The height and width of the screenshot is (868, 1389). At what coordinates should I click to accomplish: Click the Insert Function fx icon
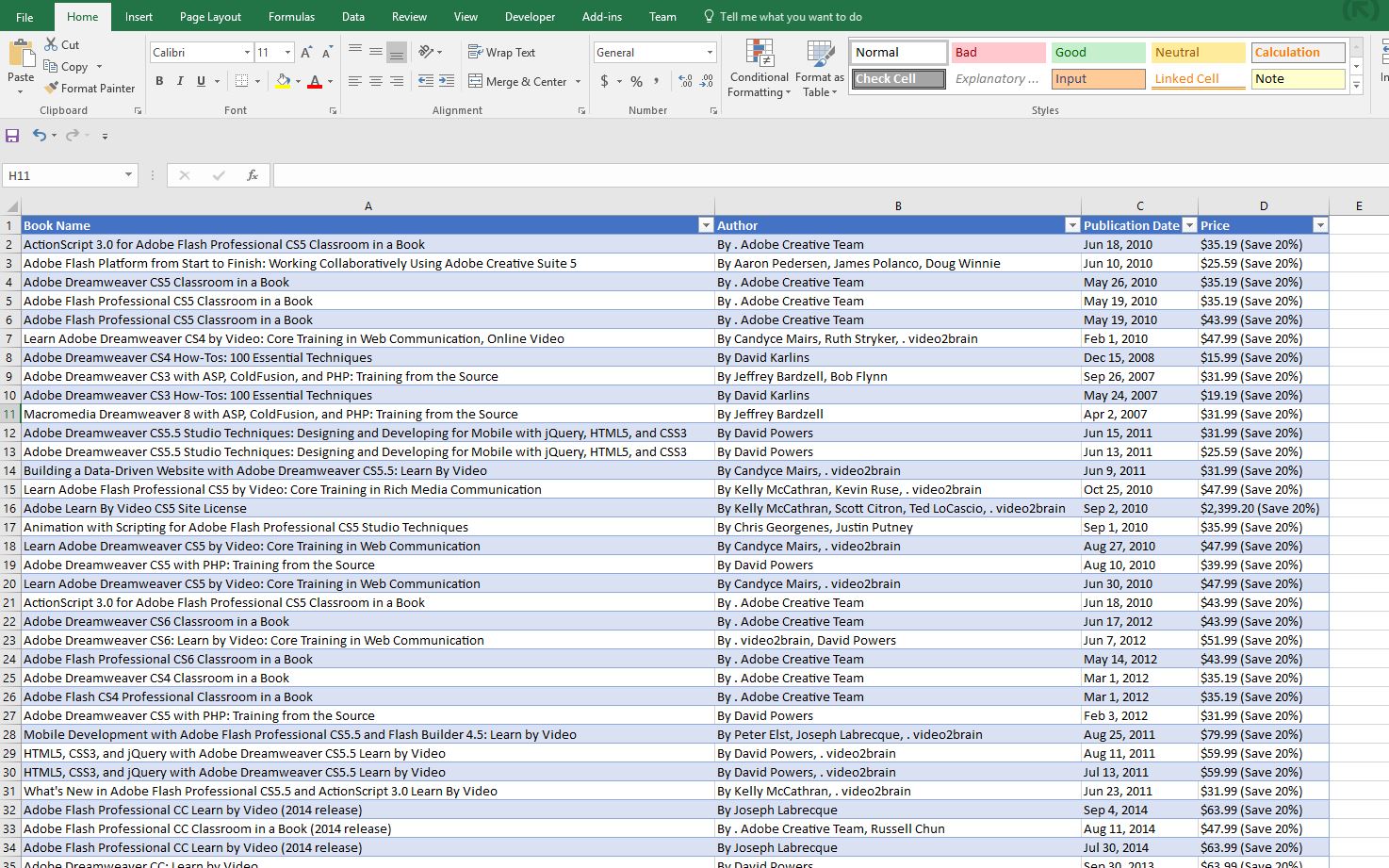(x=252, y=175)
